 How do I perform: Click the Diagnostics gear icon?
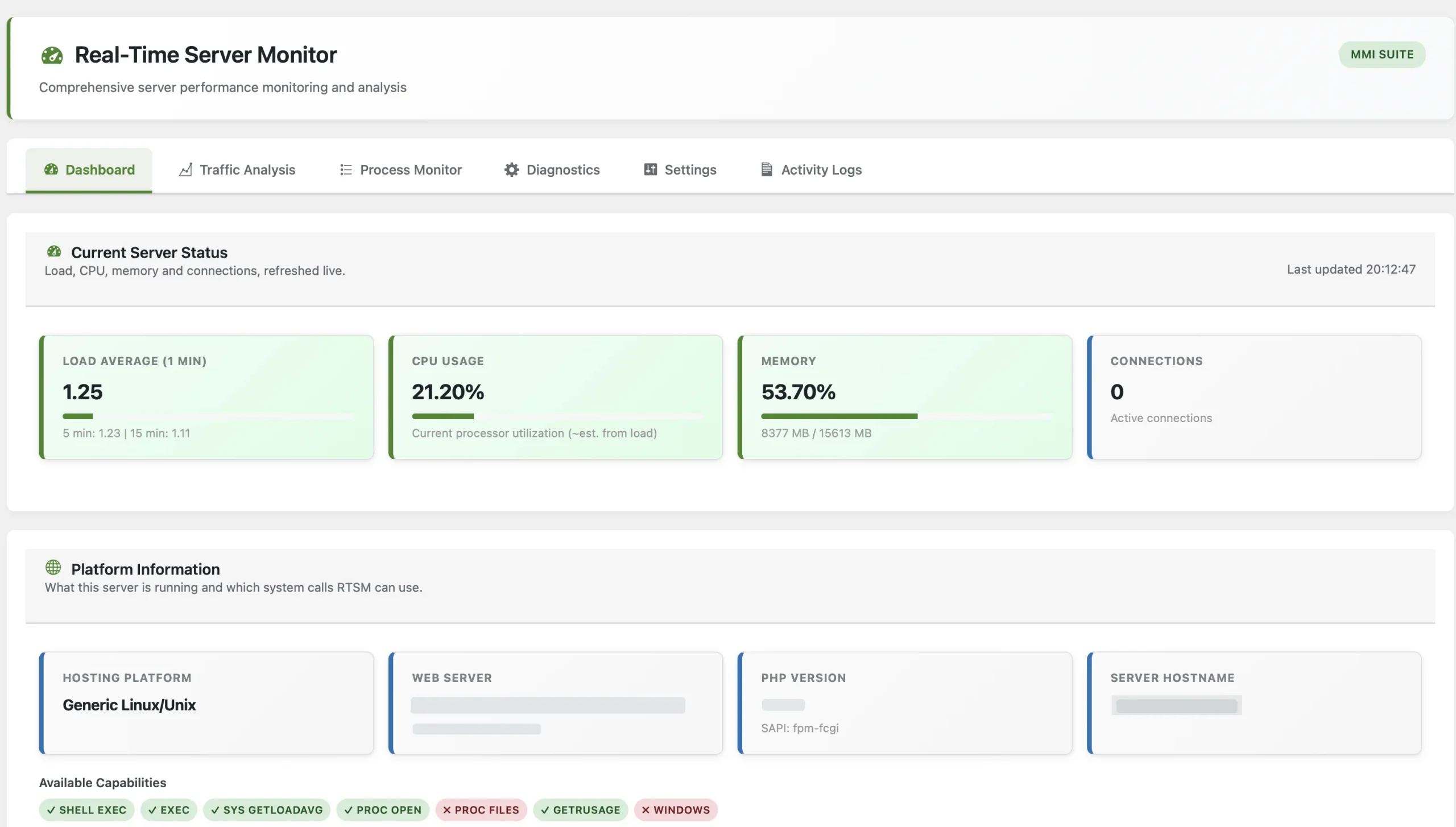click(x=512, y=169)
